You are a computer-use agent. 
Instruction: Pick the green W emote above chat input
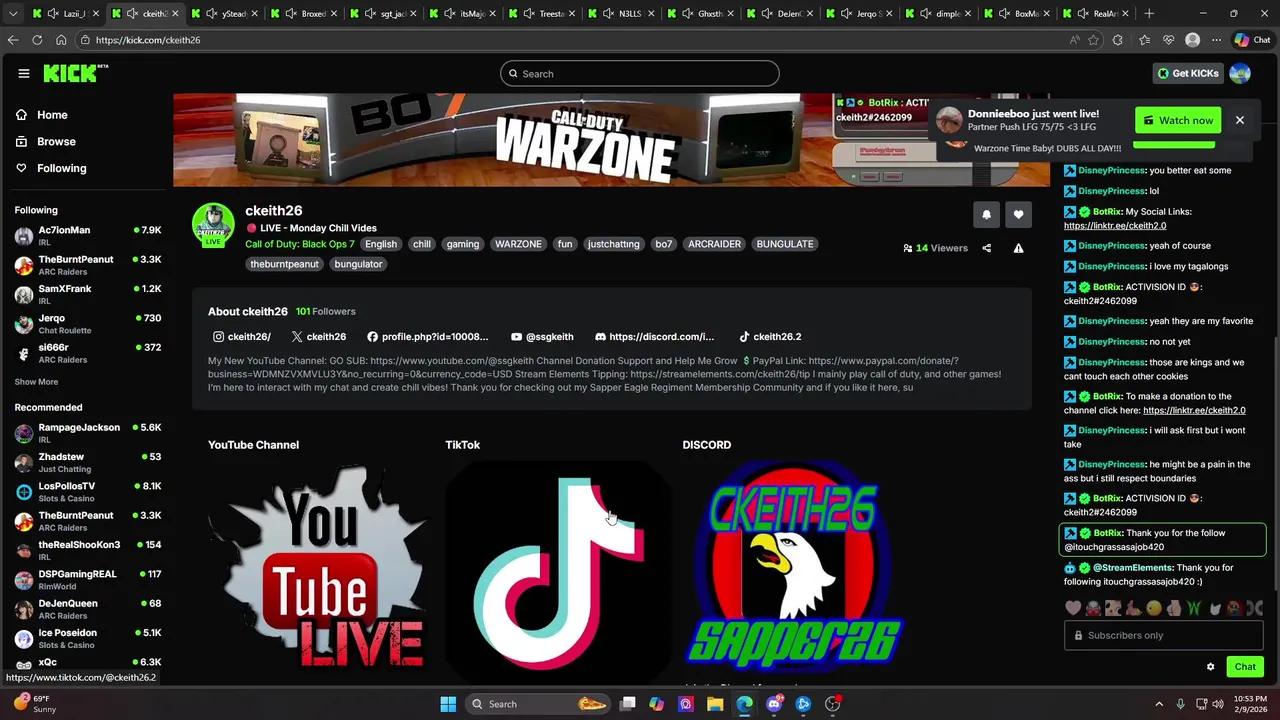[1193, 607]
